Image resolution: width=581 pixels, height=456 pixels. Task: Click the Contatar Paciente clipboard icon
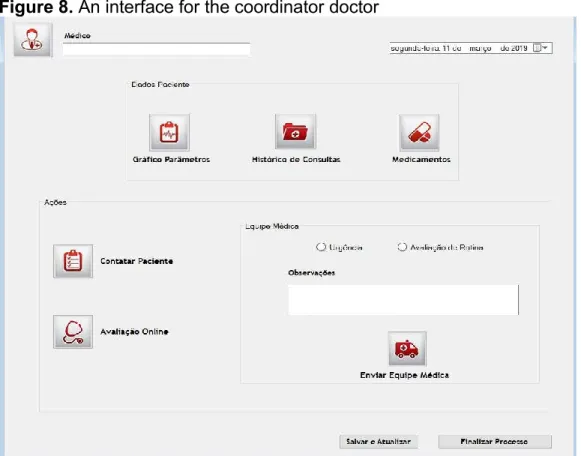[x=73, y=261]
